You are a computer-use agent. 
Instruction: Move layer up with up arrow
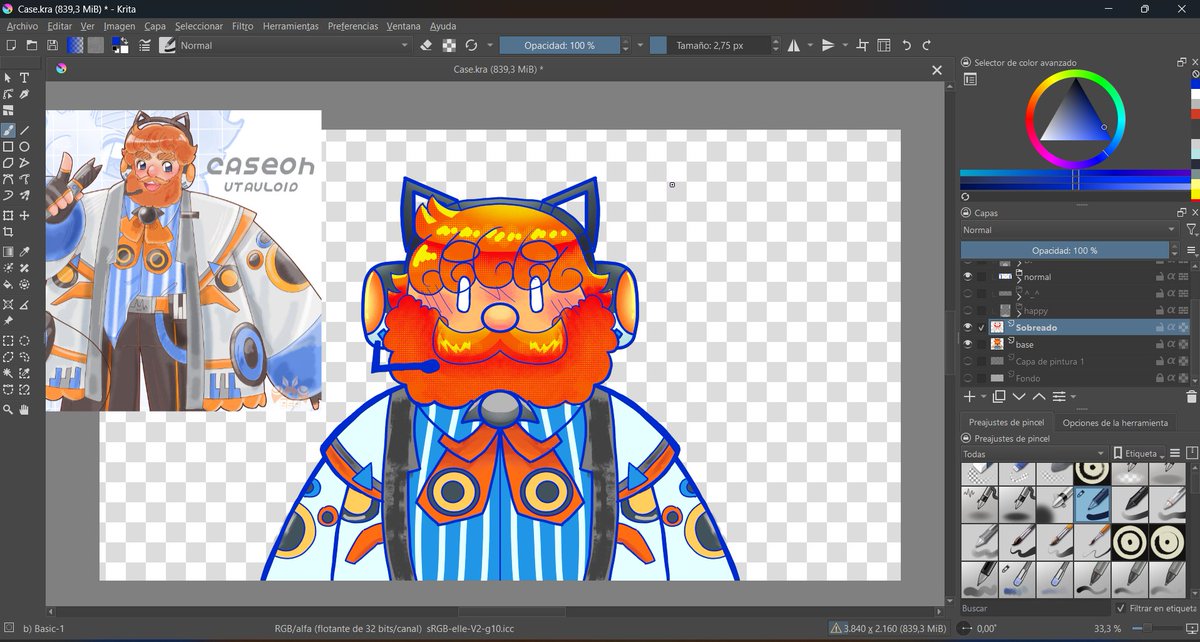tap(1039, 396)
